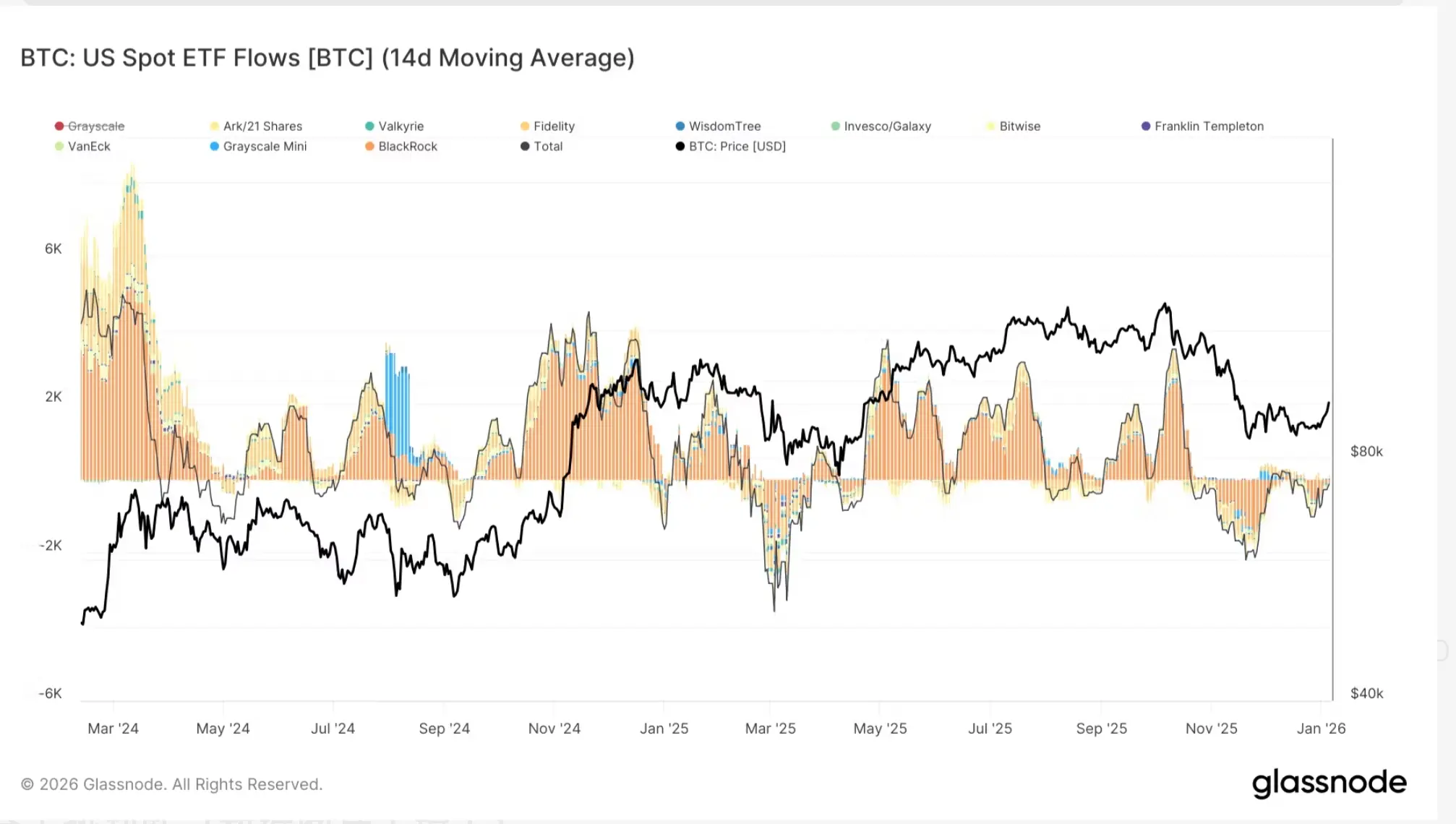Hide the BTC: Price [USD] line
Viewport: 1456px width, 824px height.
[x=730, y=146]
